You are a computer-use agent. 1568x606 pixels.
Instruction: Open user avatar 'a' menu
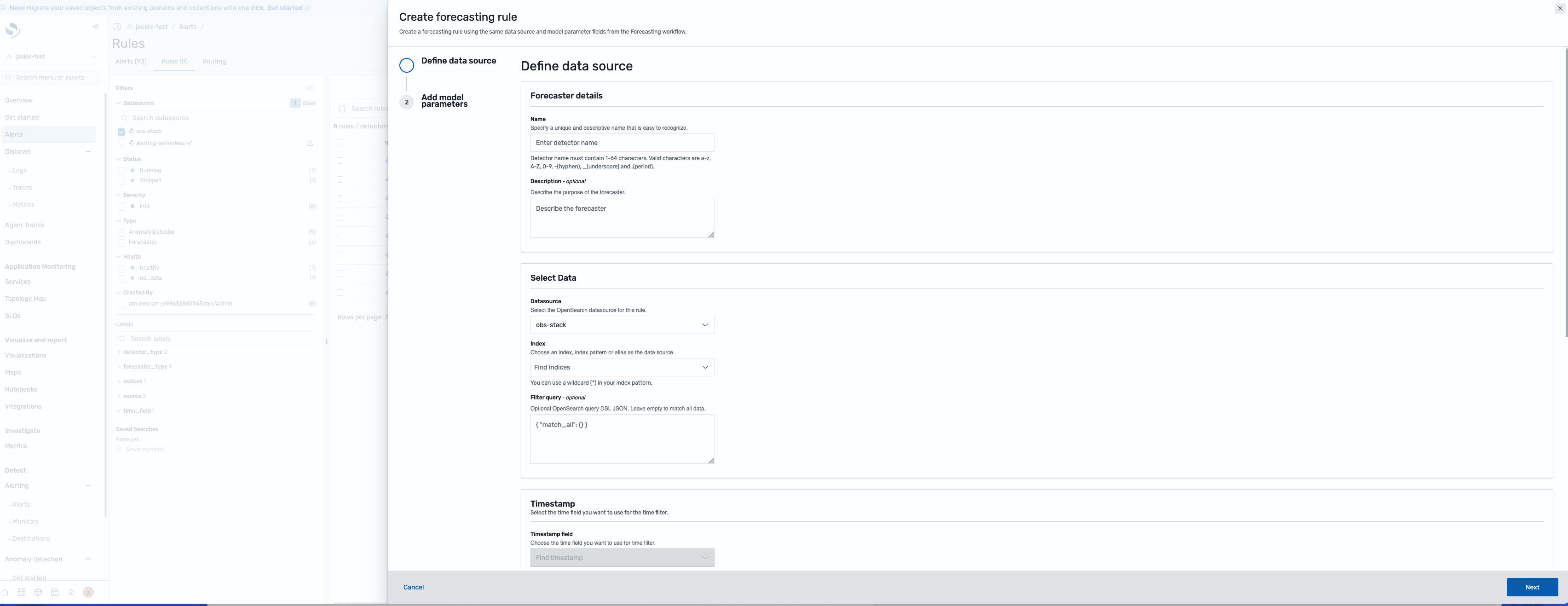click(x=88, y=592)
